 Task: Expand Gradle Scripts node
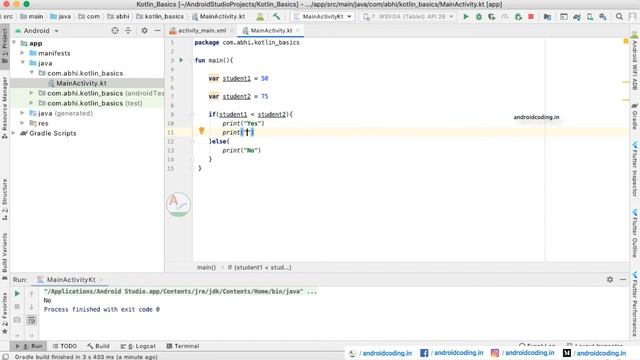14,133
